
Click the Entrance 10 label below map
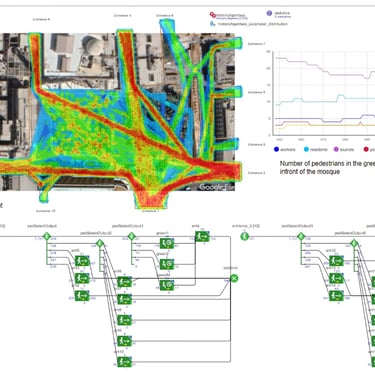pos(46,211)
